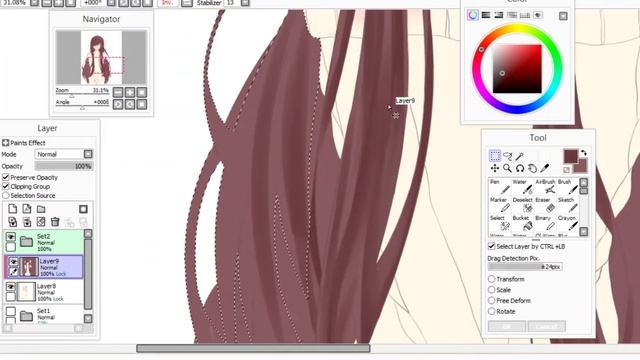The image size is (640, 360).
Task: Reset Navigator rotation angle
Action: click(142, 104)
